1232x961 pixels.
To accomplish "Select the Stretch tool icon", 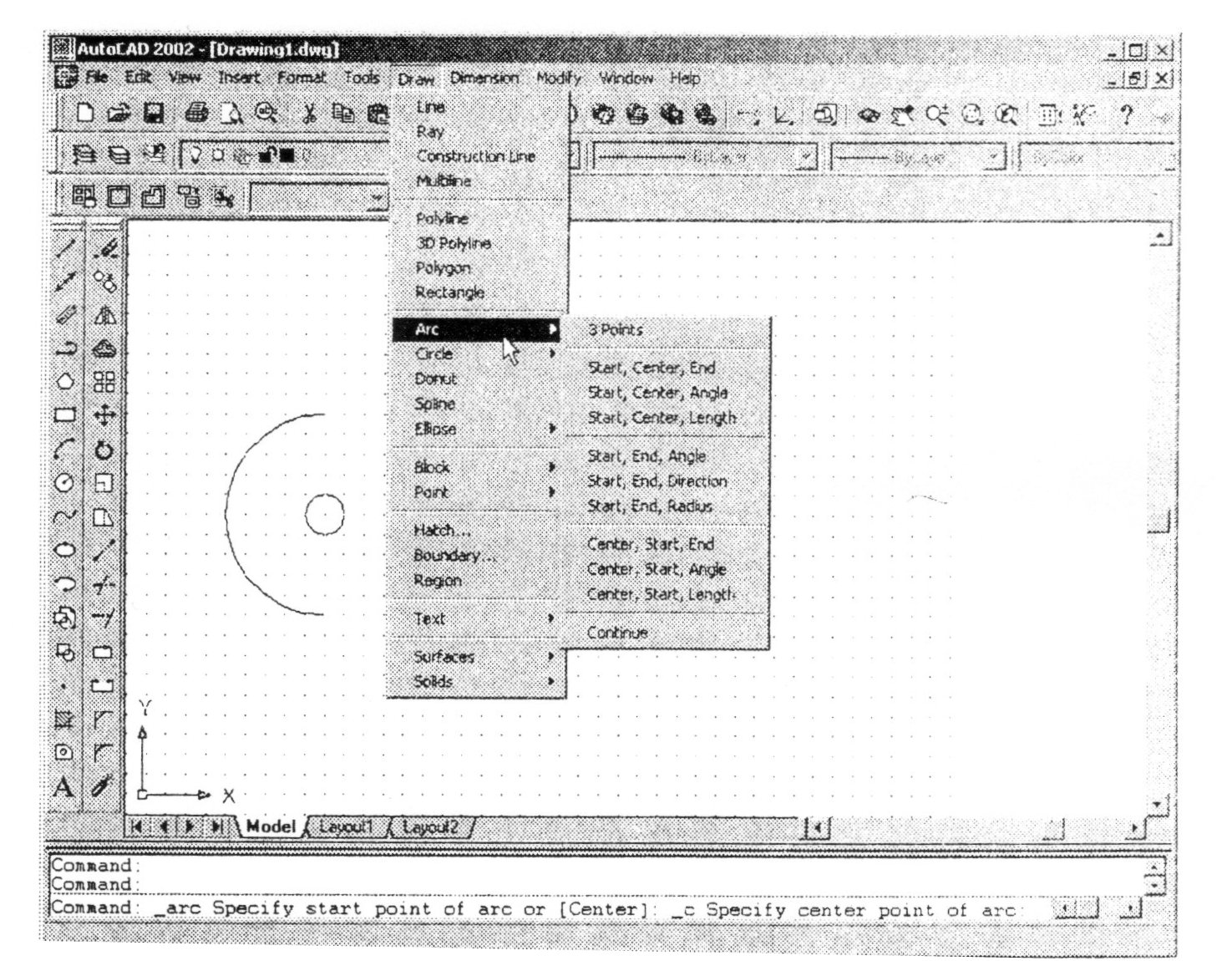I will (x=104, y=516).
